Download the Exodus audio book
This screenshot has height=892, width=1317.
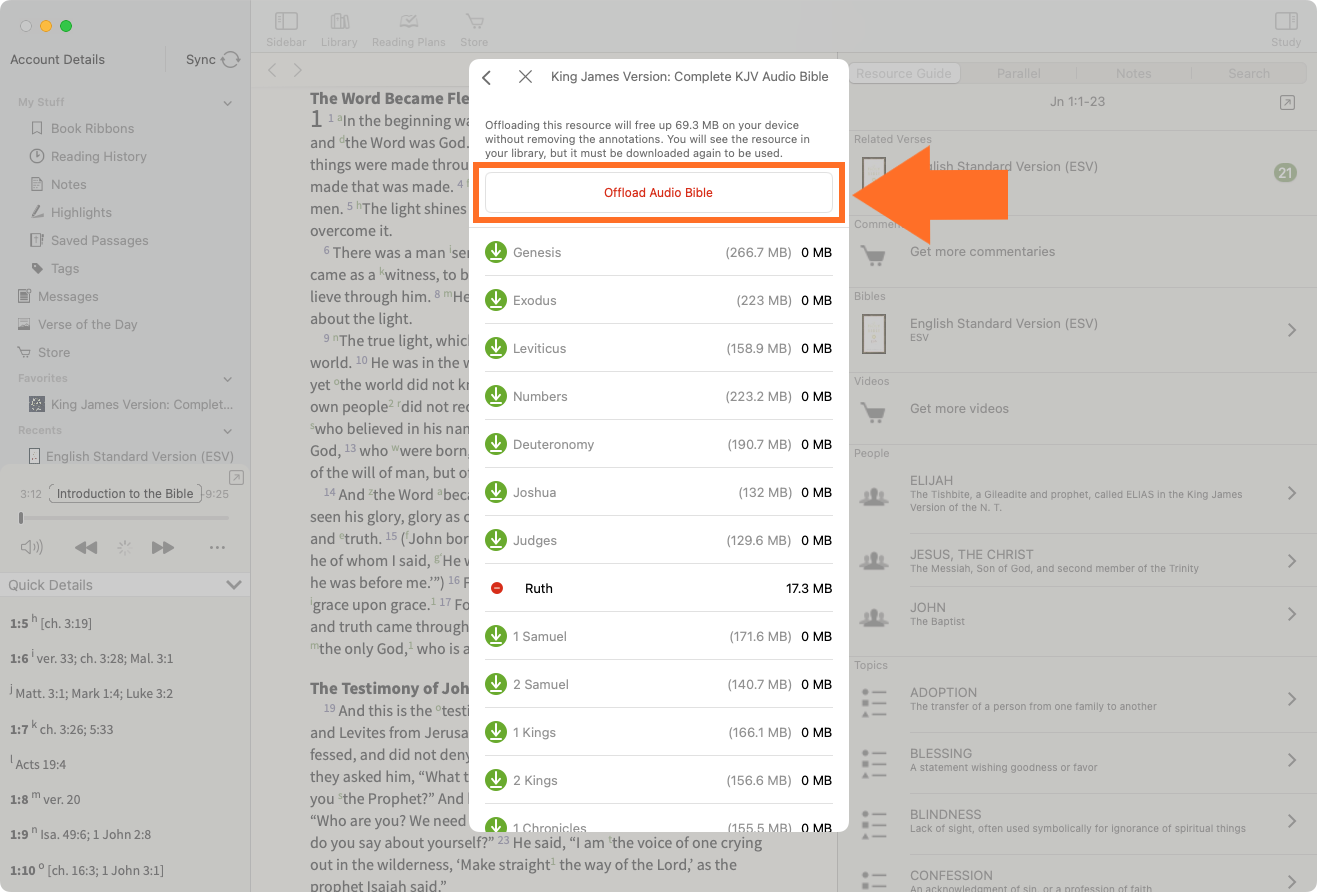point(495,300)
